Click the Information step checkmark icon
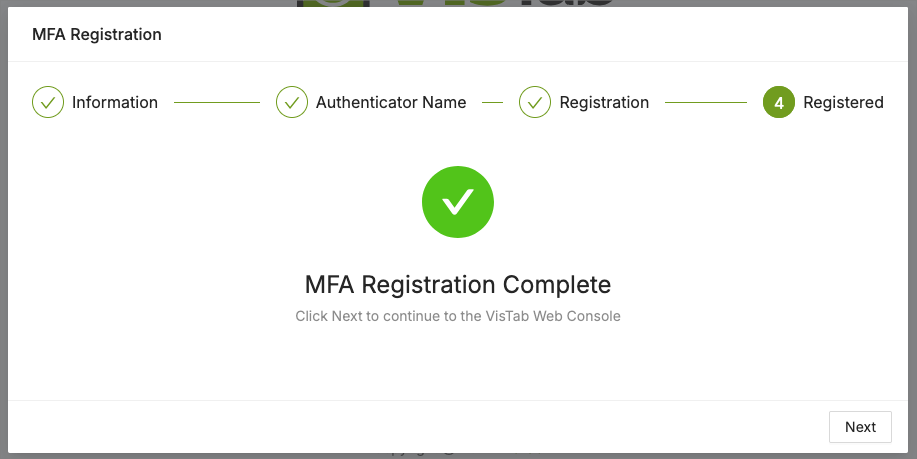Screen dimensions: 917x459 48,102
